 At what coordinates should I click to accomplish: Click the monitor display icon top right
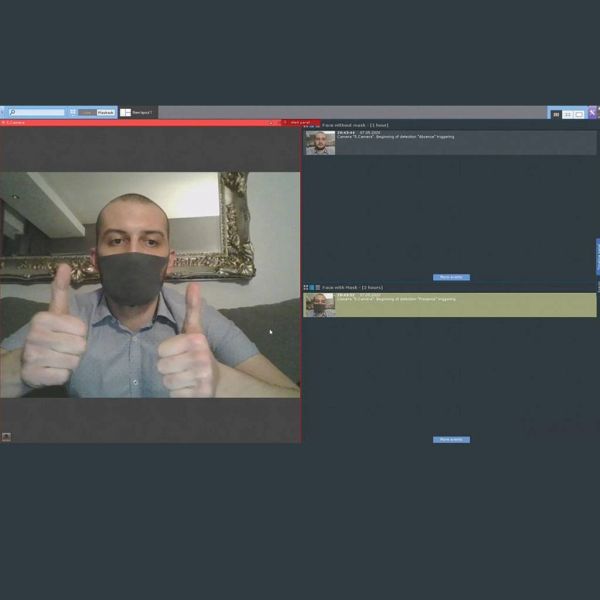point(579,114)
